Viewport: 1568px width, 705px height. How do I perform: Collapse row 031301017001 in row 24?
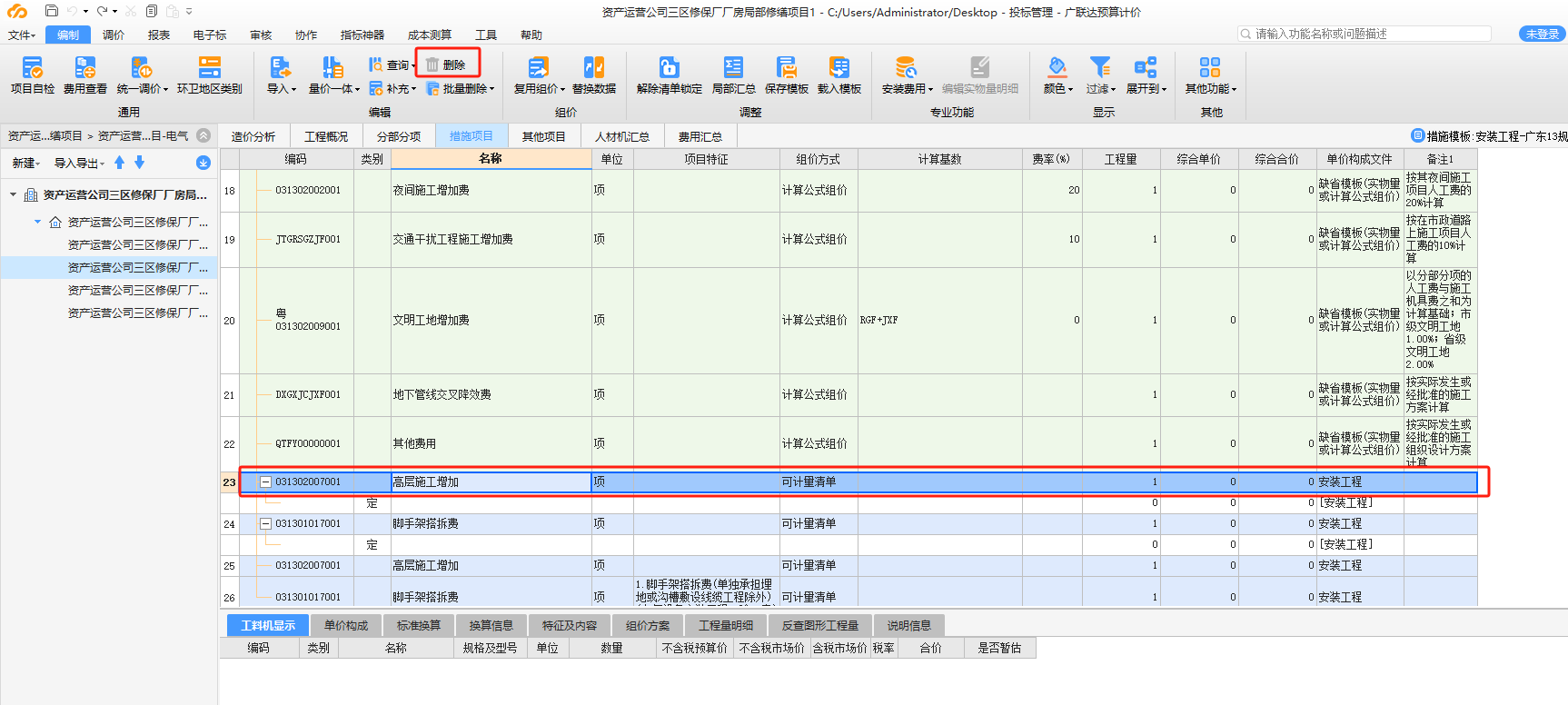(x=265, y=524)
